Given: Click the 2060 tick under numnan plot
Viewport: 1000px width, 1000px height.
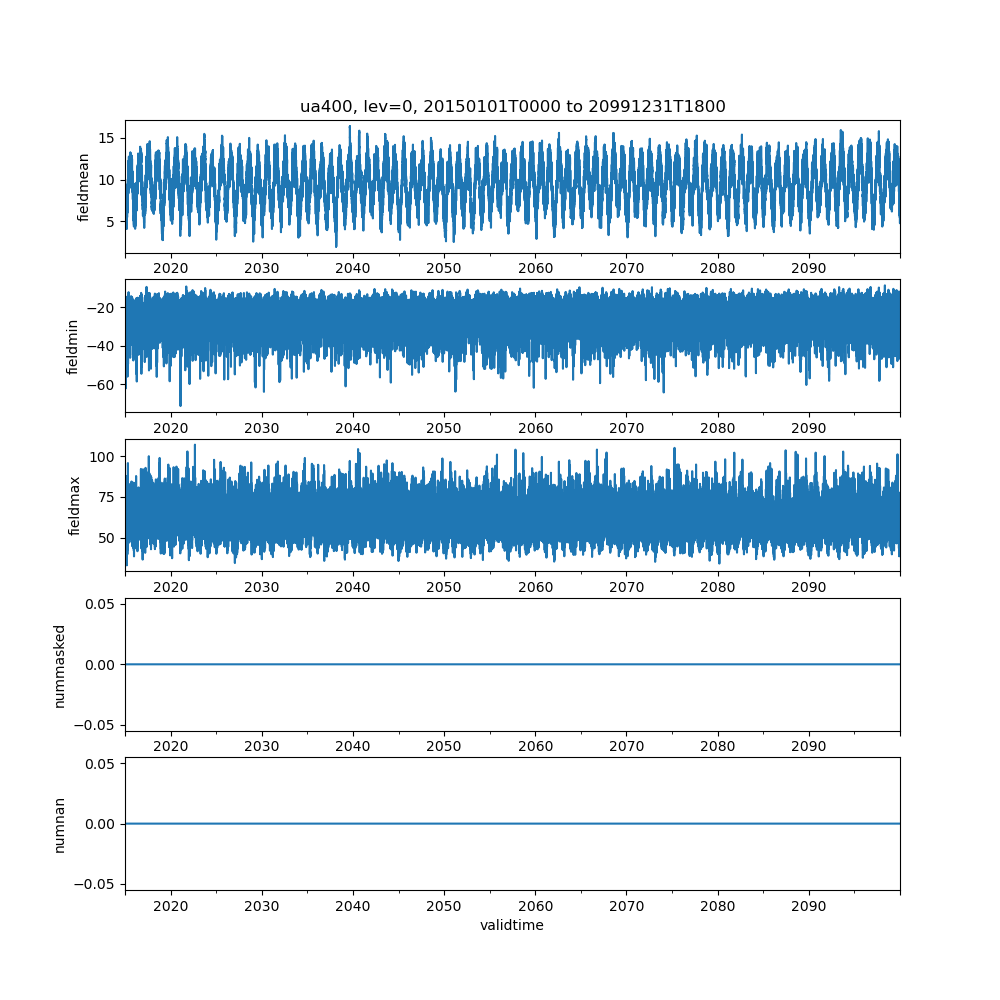Looking at the screenshot, I should [x=535, y=907].
